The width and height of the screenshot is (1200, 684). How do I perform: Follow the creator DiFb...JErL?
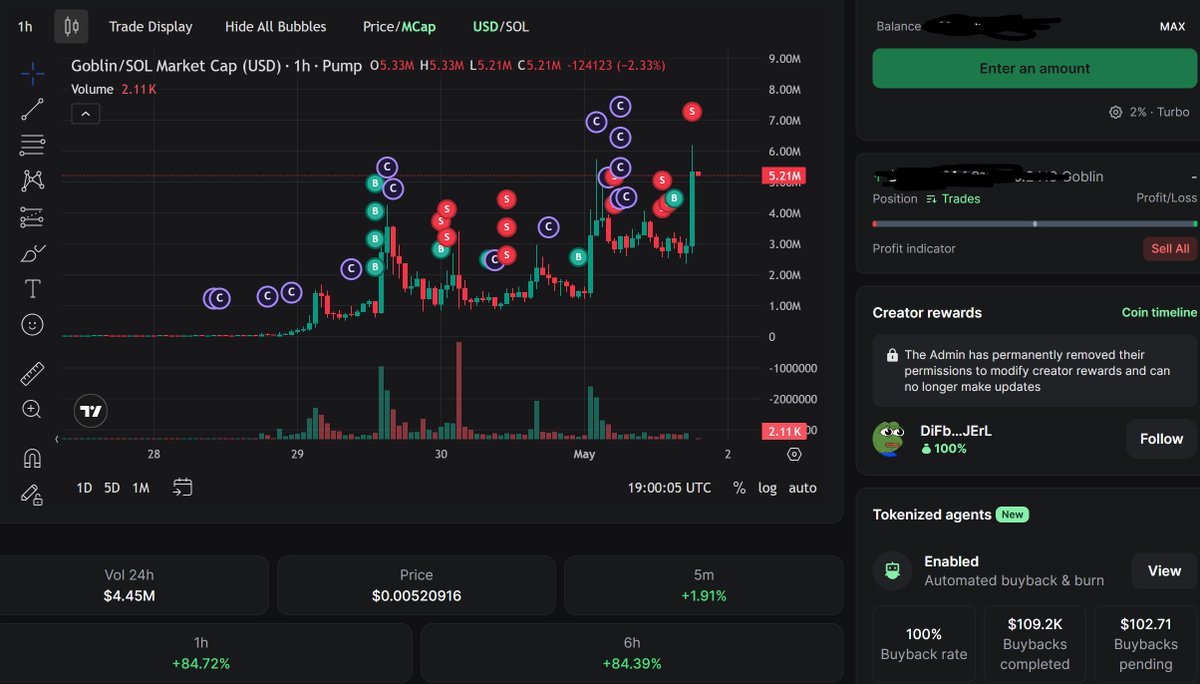[1161, 439]
